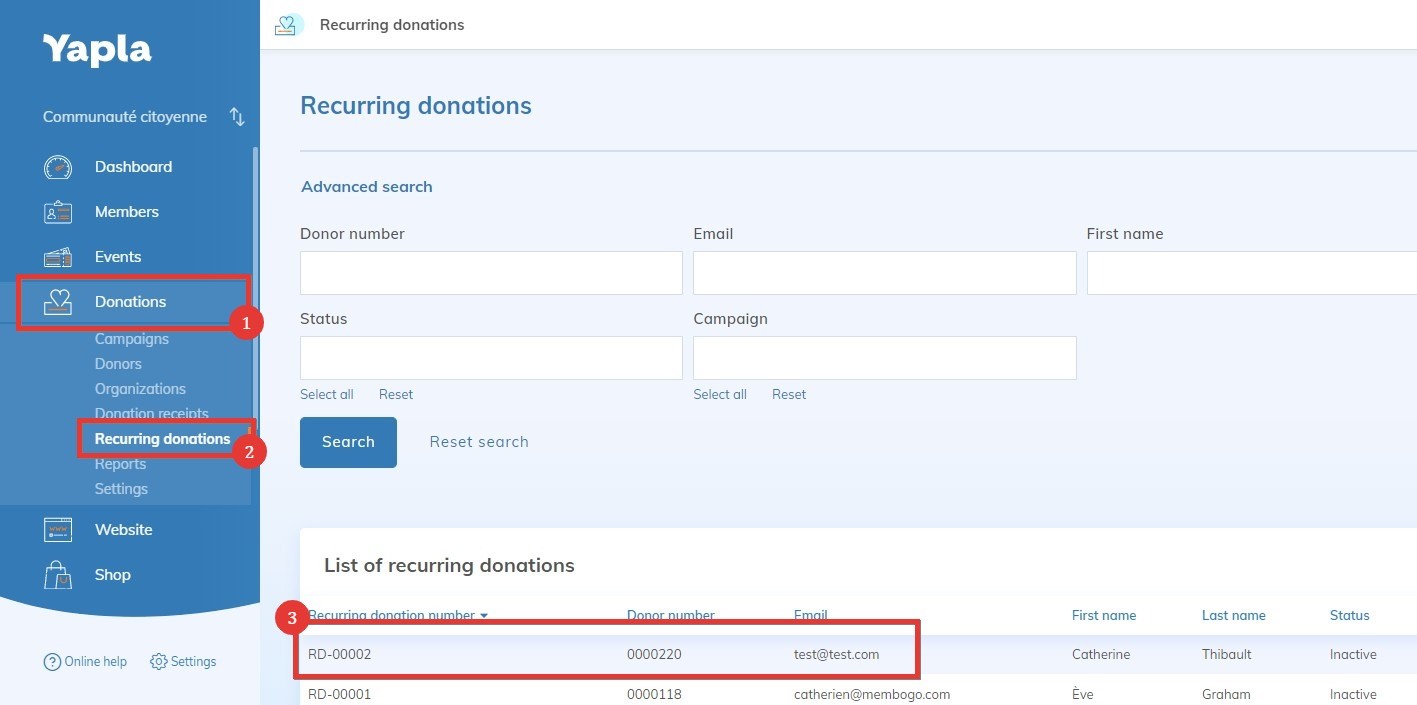Image resolution: width=1417 pixels, height=705 pixels.
Task: Open the Members menu item
Action: [x=126, y=212]
